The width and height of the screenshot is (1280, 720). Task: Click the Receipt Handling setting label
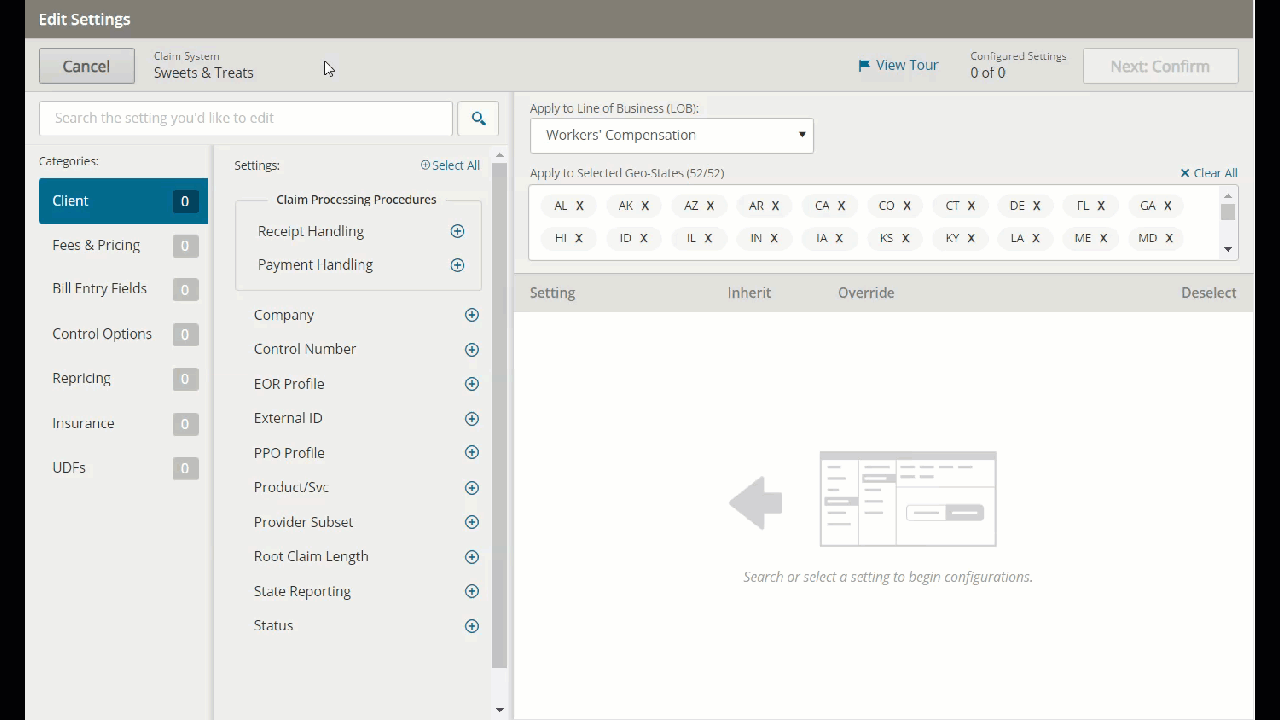point(311,231)
